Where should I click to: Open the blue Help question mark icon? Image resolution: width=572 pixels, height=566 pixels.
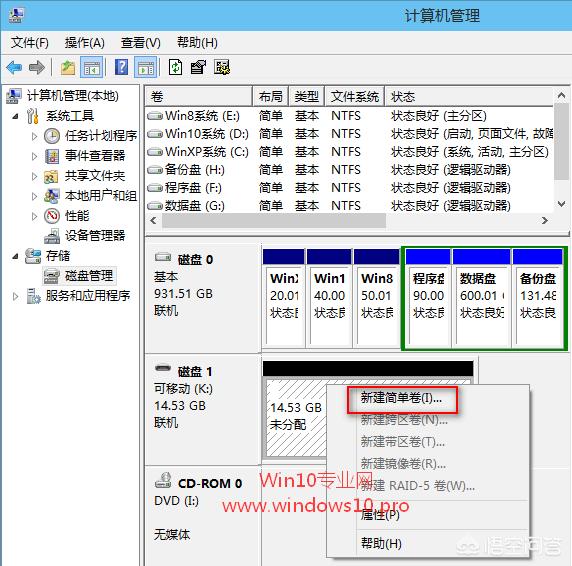121,67
